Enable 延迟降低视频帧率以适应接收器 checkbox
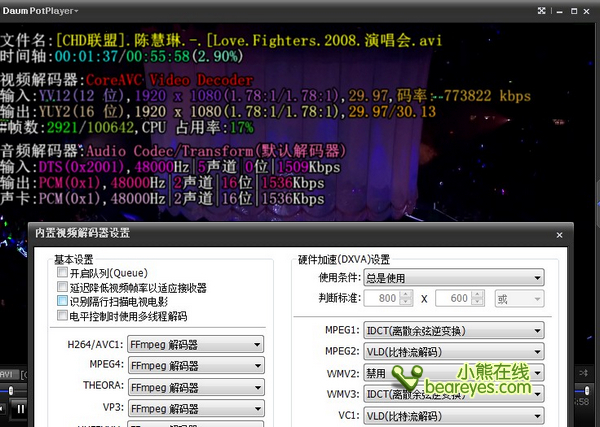 click(62, 287)
